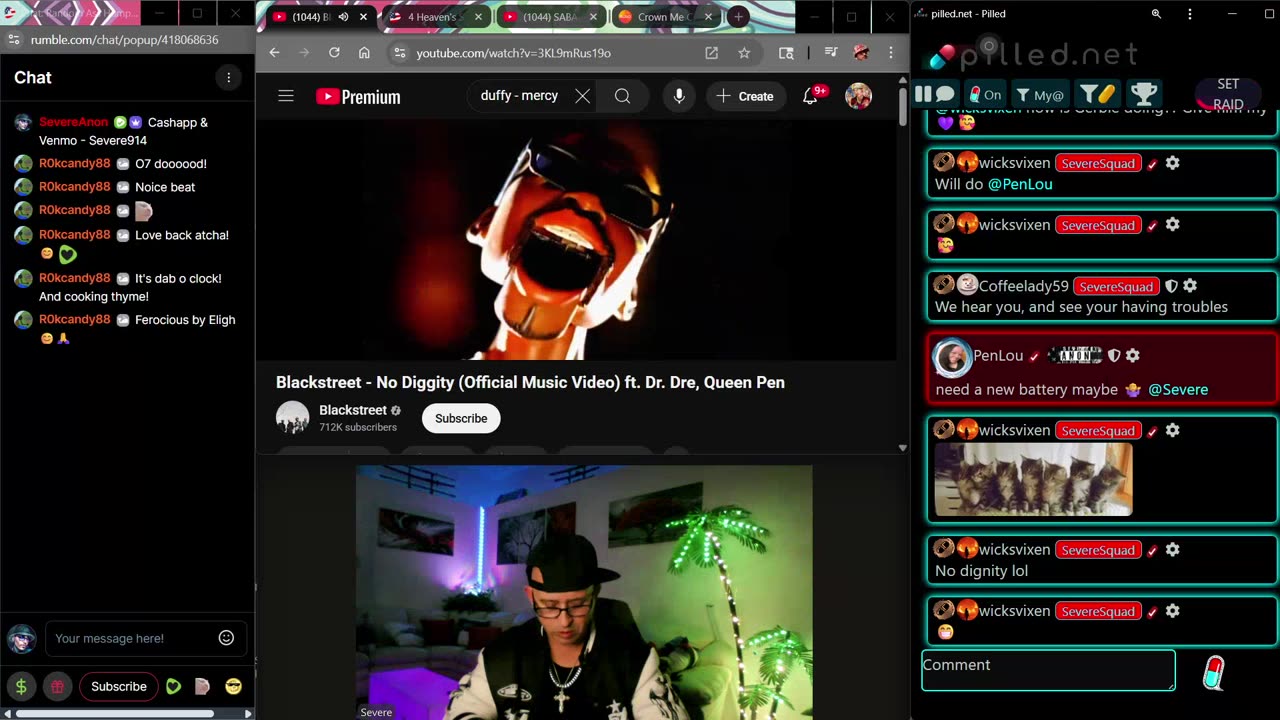Viewport: 1280px width, 720px height.
Task: Click the SET RAID button
Action: (1228, 94)
